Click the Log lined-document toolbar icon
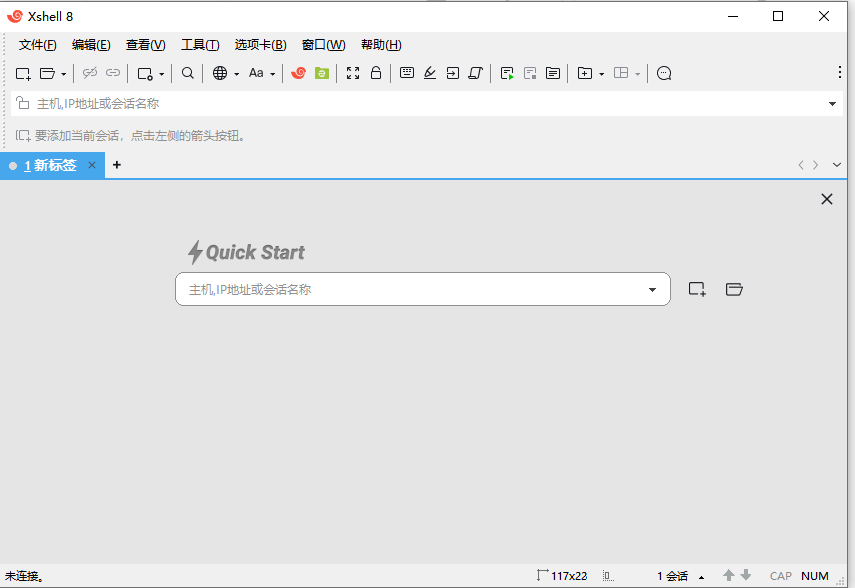This screenshot has height=588, width=855. pyautogui.click(x=553, y=73)
